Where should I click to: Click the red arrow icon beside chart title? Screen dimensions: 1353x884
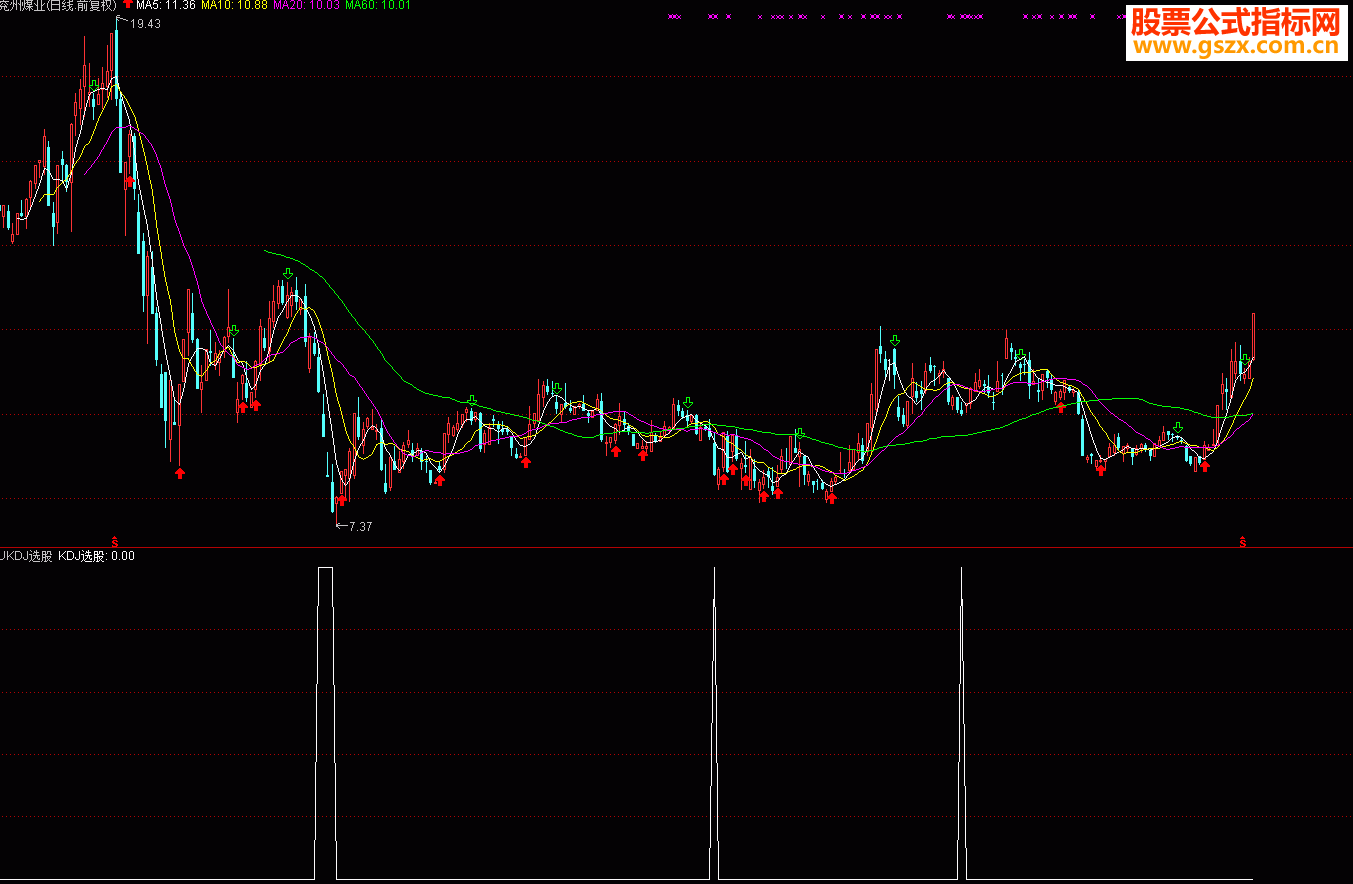pyautogui.click(x=127, y=5)
